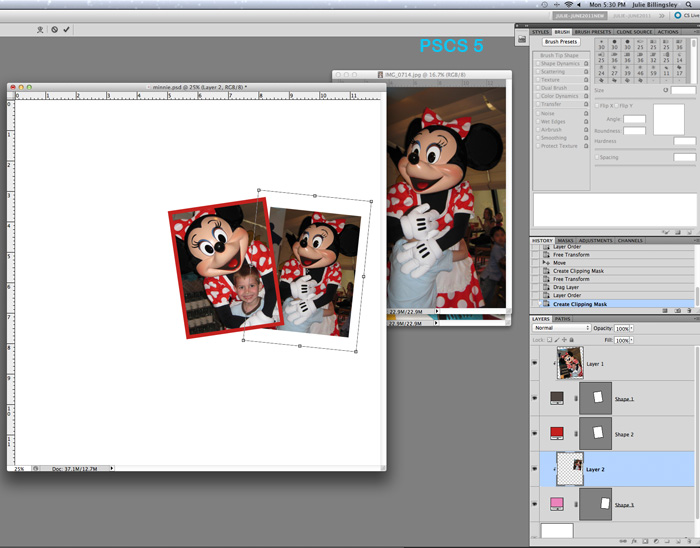The width and height of the screenshot is (700, 548).
Task: Hide Layer 2 with its eye icon
Action: [x=535, y=469]
